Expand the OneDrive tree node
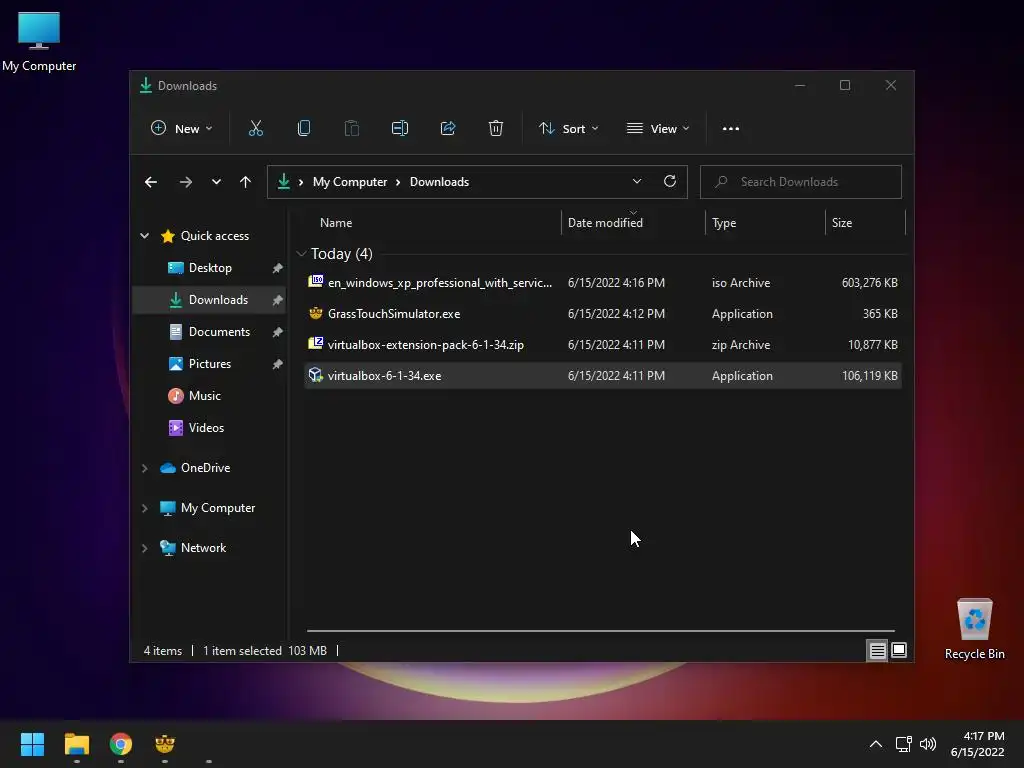1024x768 pixels. click(144, 468)
